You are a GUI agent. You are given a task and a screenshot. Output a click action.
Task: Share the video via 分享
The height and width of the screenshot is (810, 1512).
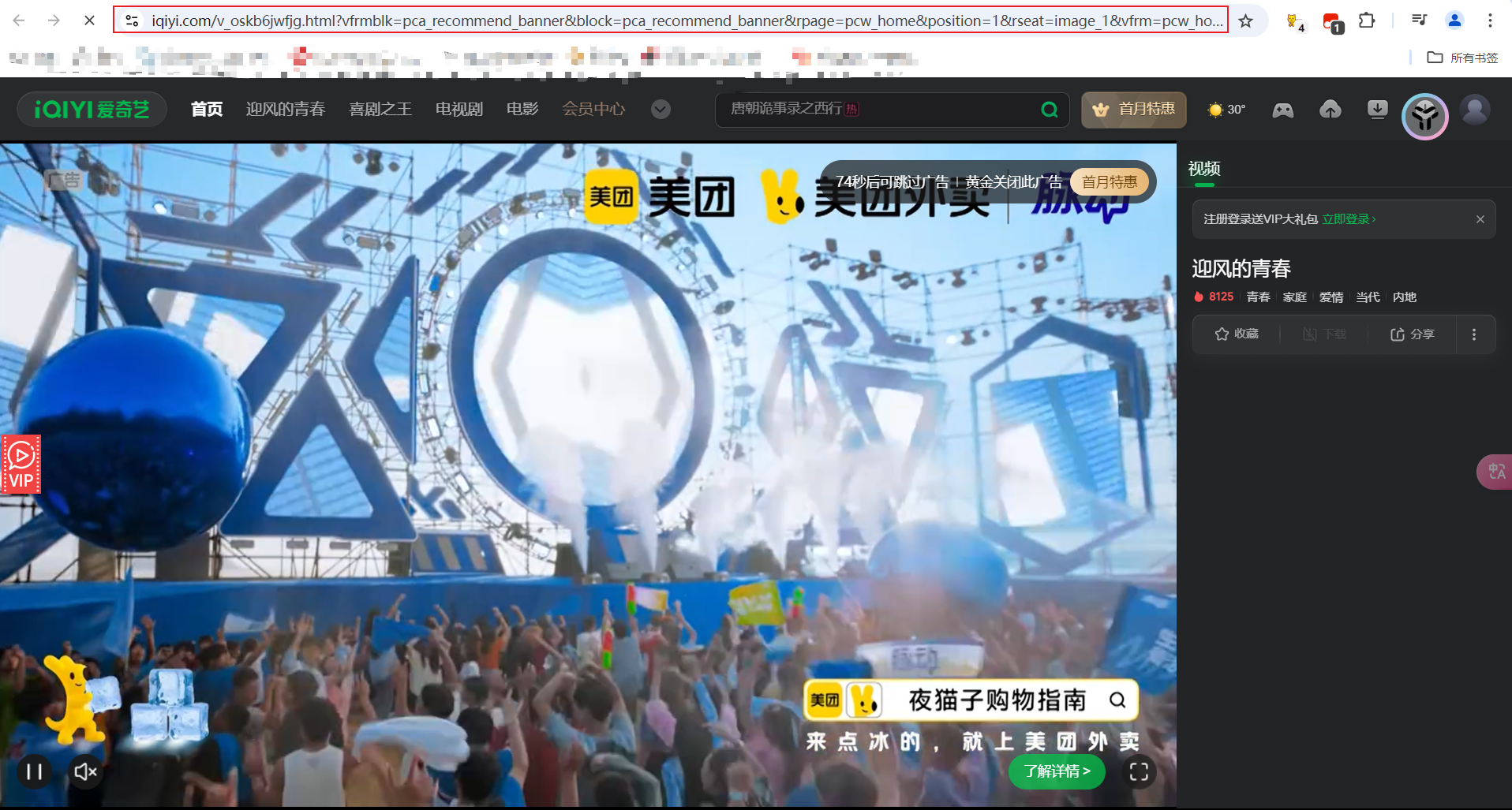tap(1413, 334)
